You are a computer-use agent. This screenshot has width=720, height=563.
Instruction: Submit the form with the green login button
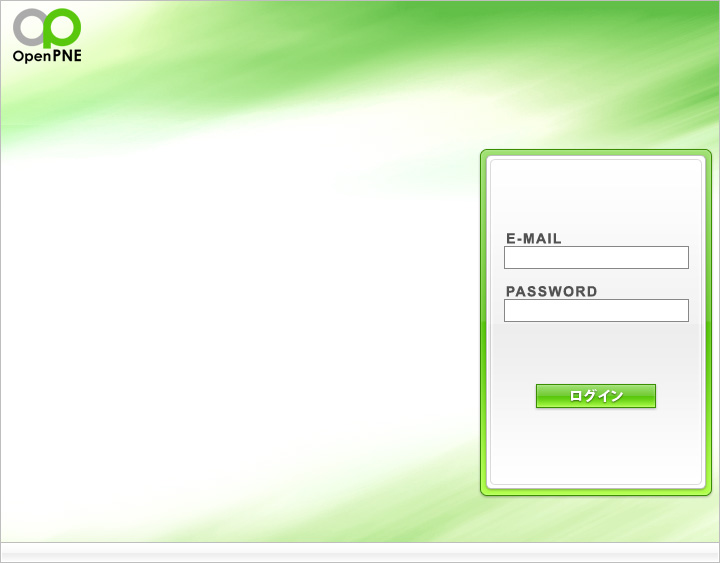pos(596,396)
